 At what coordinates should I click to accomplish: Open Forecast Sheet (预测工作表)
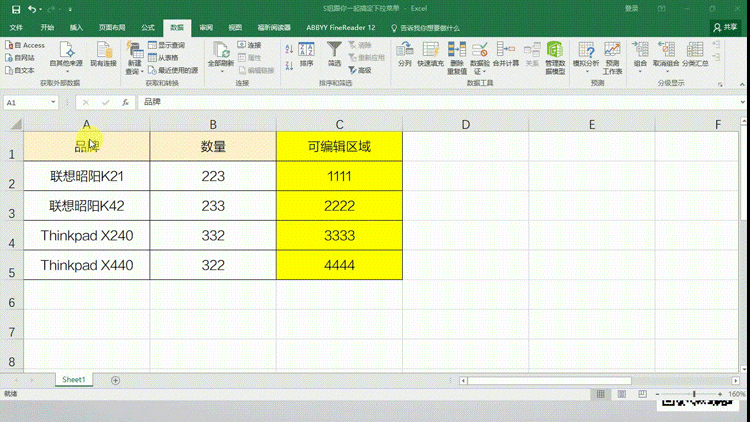pos(612,57)
